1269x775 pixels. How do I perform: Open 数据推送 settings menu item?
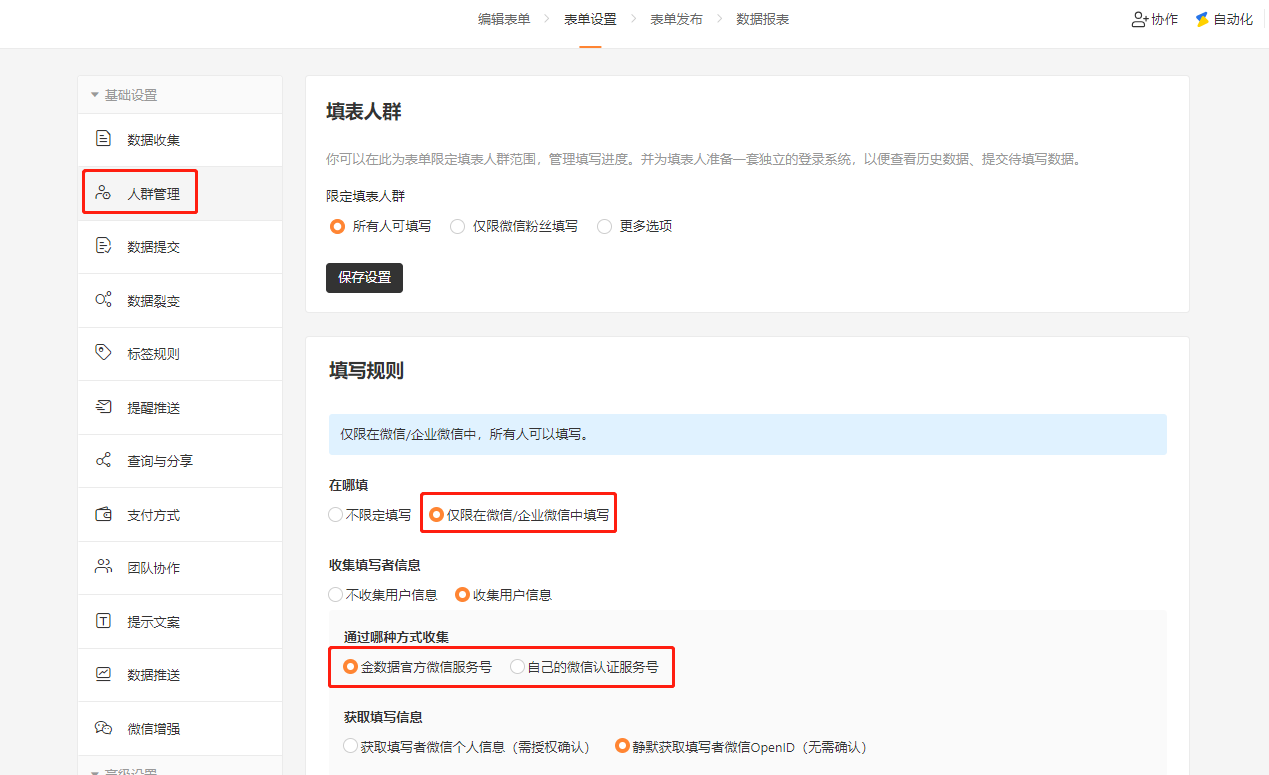coord(180,674)
